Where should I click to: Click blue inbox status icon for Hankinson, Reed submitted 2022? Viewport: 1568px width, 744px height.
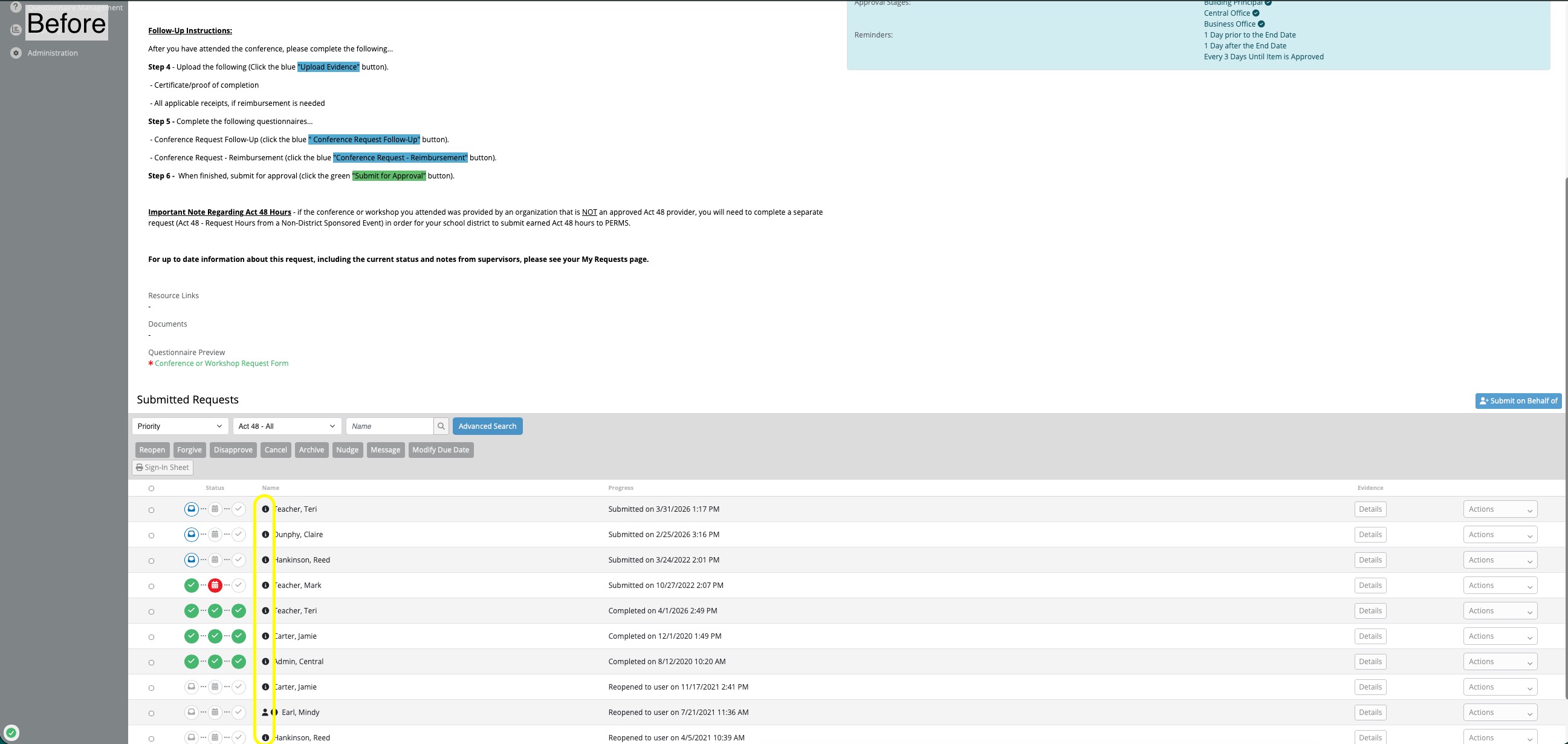pyautogui.click(x=191, y=560)
